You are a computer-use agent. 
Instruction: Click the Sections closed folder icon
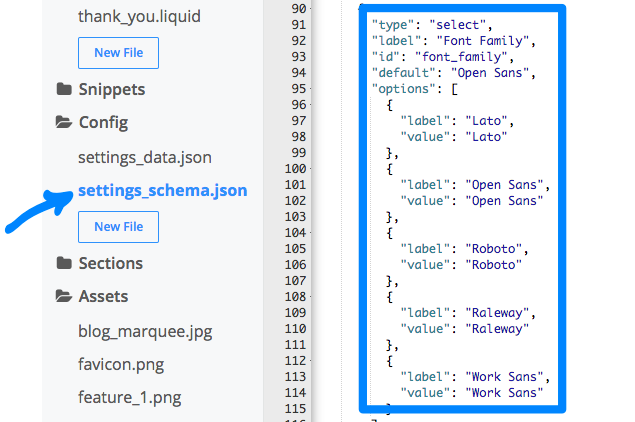[x=64, y=263]
